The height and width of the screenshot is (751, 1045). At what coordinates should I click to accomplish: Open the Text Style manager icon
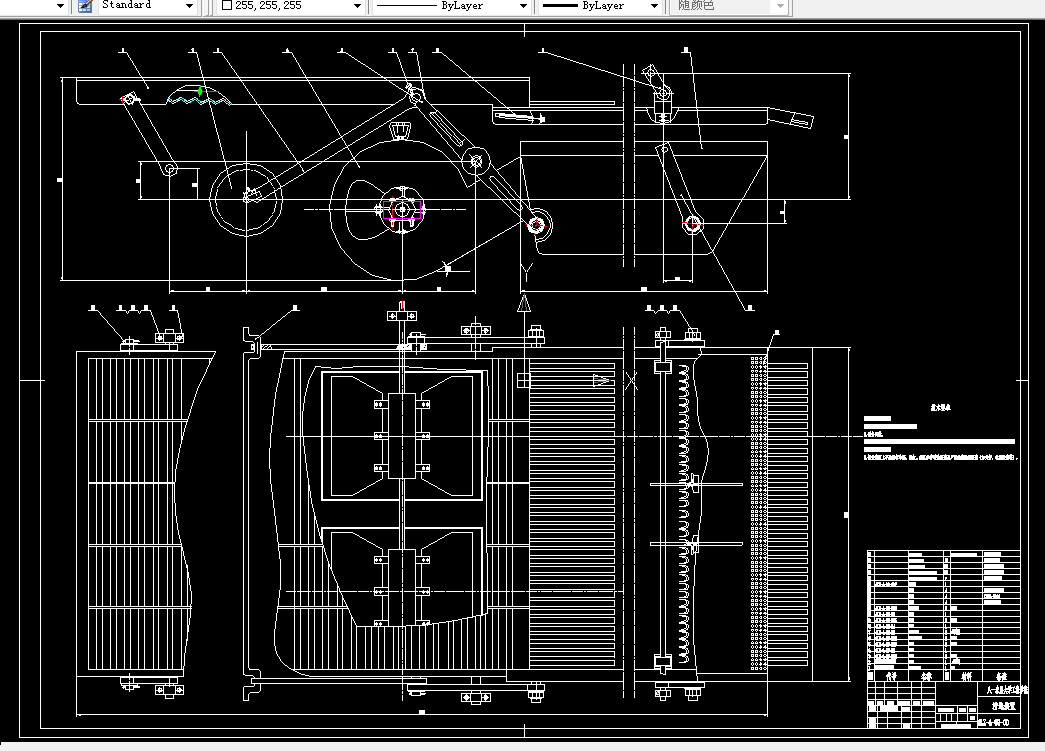pos(85,6)
